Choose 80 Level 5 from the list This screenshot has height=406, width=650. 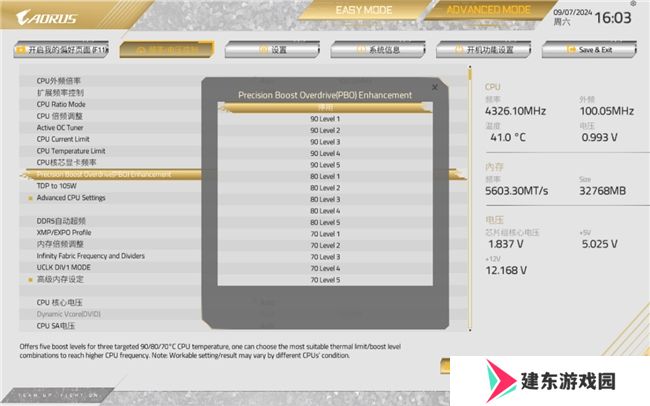pos(325,222)
